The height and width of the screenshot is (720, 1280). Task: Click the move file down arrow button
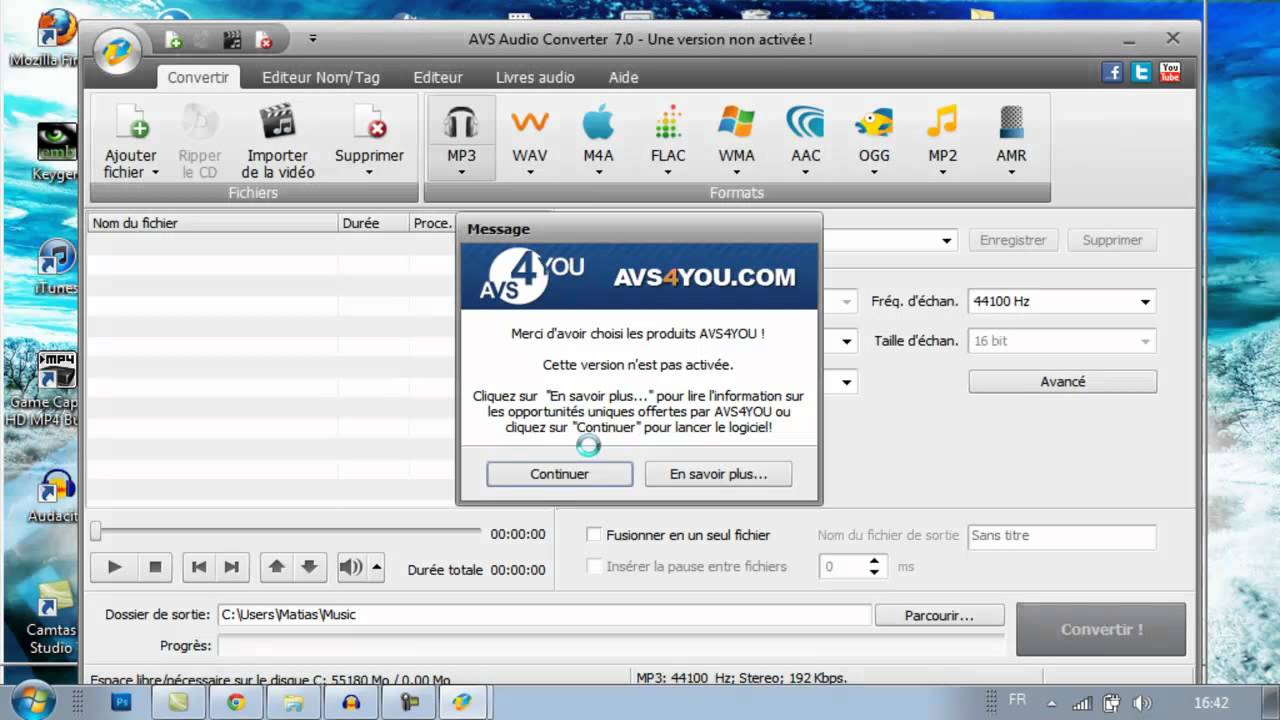pyautogui.click(x=310, y=567)
